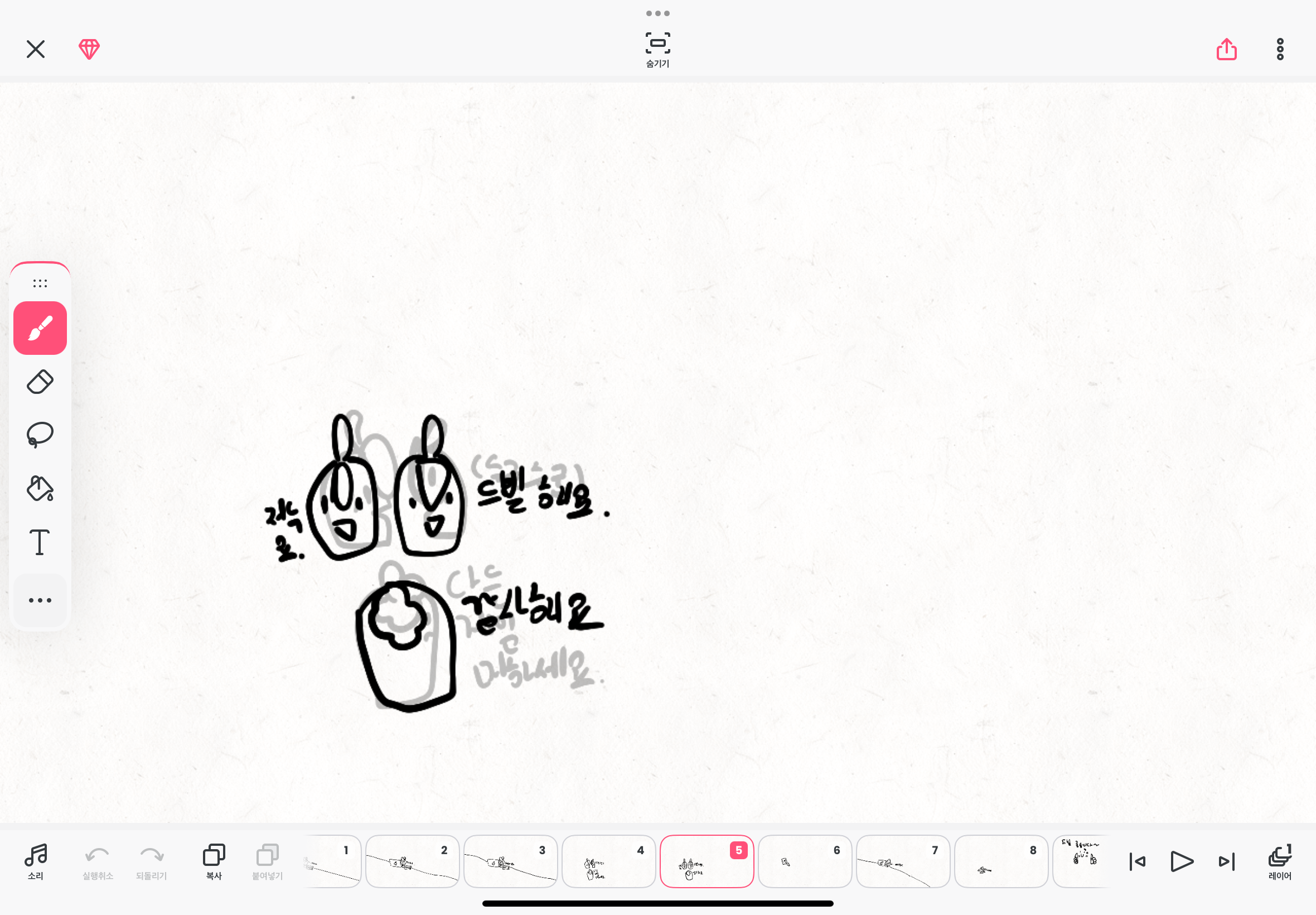Expand the top center three-dot handle
1316x915 pixels.
657,13
